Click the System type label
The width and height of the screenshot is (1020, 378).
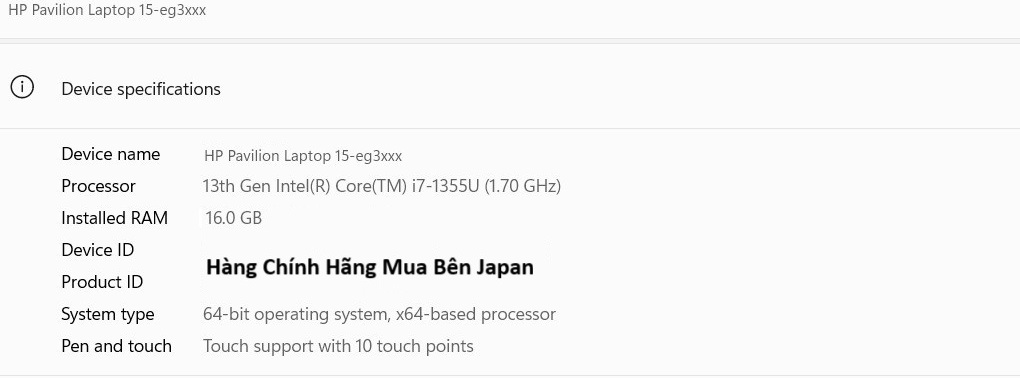click(108, 314)
